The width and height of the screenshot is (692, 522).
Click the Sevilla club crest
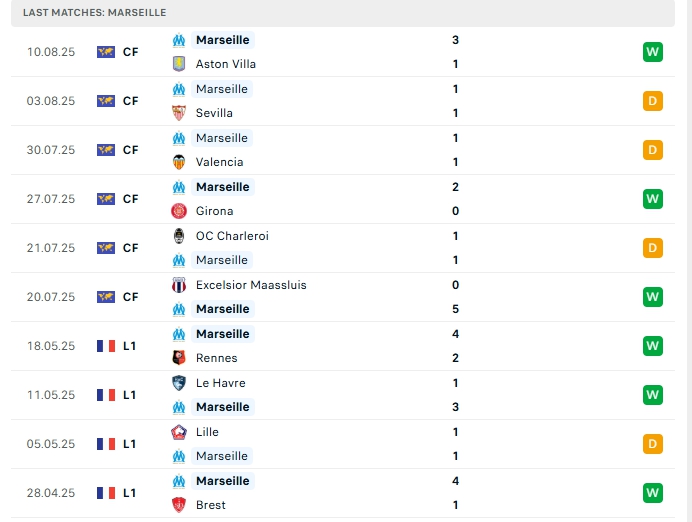click(179, 113)
